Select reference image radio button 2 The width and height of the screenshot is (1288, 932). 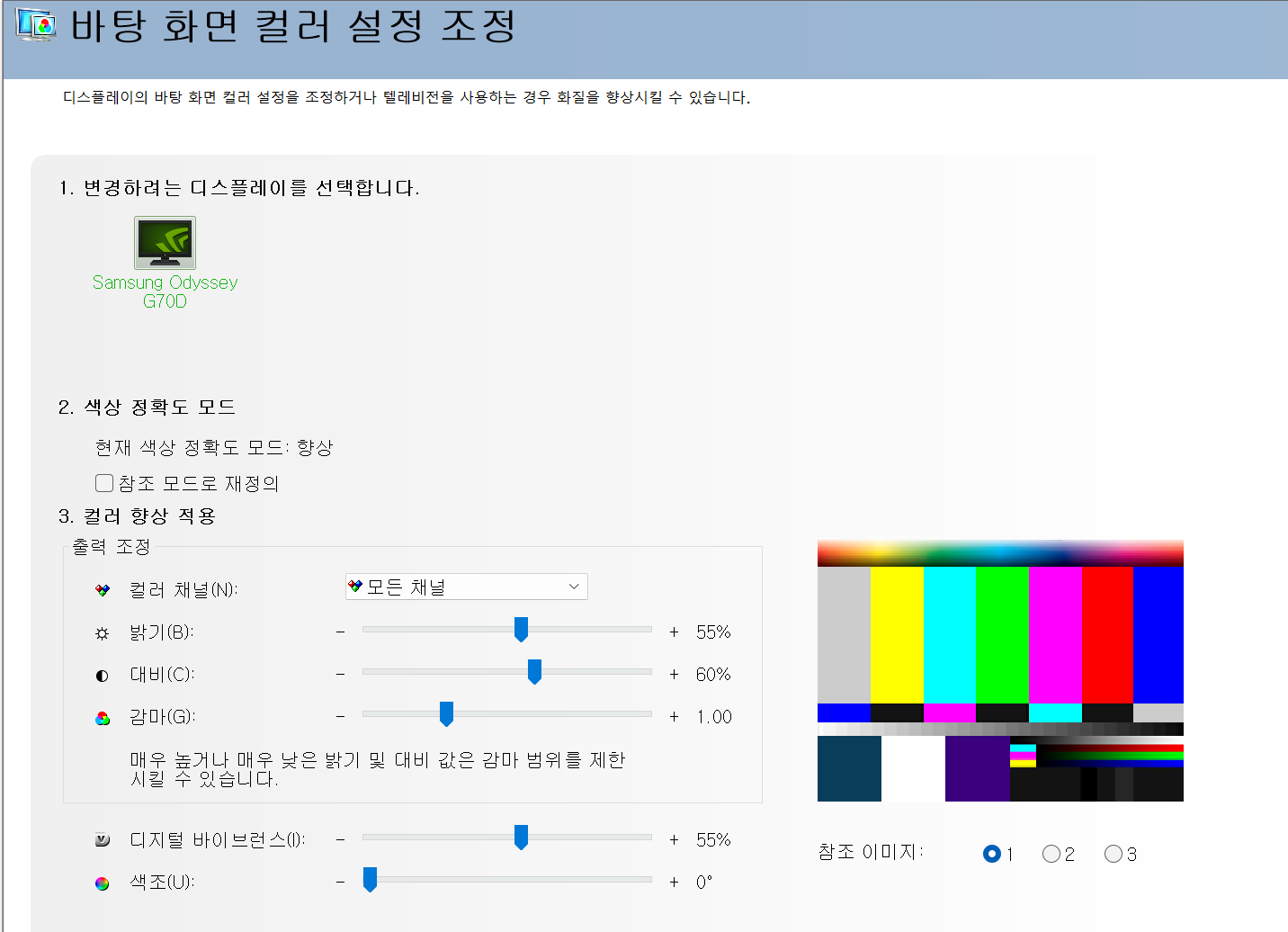1051,854
